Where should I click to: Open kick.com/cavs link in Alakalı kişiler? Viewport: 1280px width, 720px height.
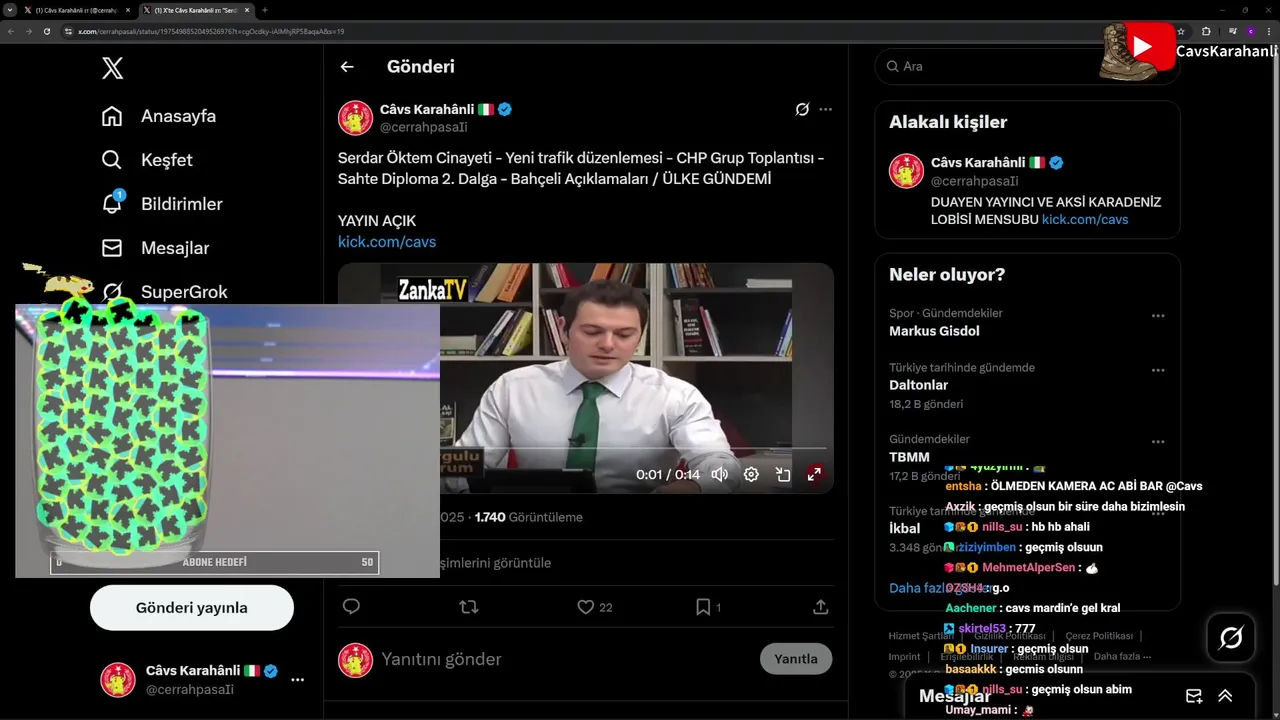point(1085,219)
